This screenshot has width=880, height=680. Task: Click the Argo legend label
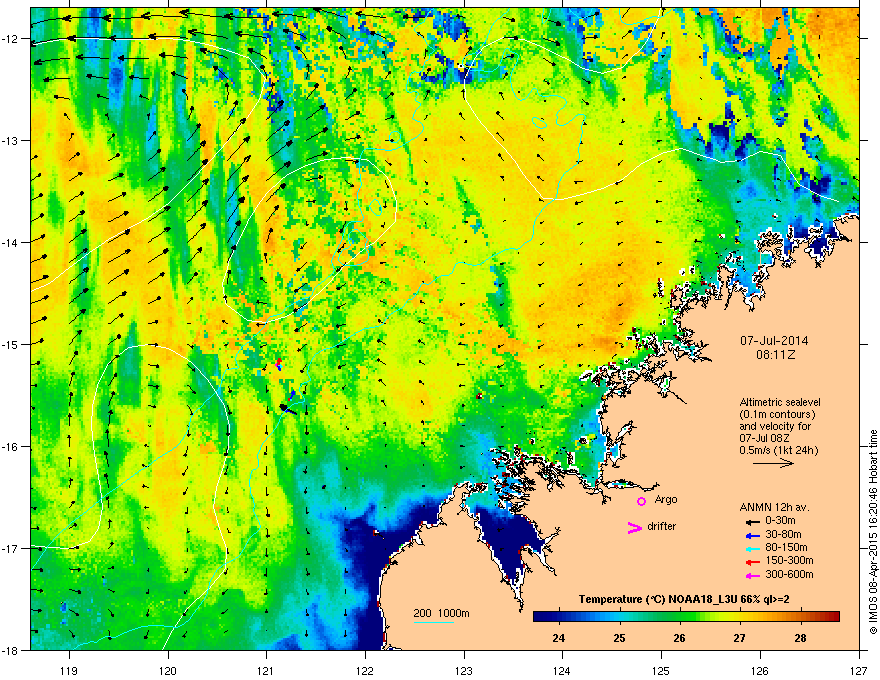[x=666, y=499]
